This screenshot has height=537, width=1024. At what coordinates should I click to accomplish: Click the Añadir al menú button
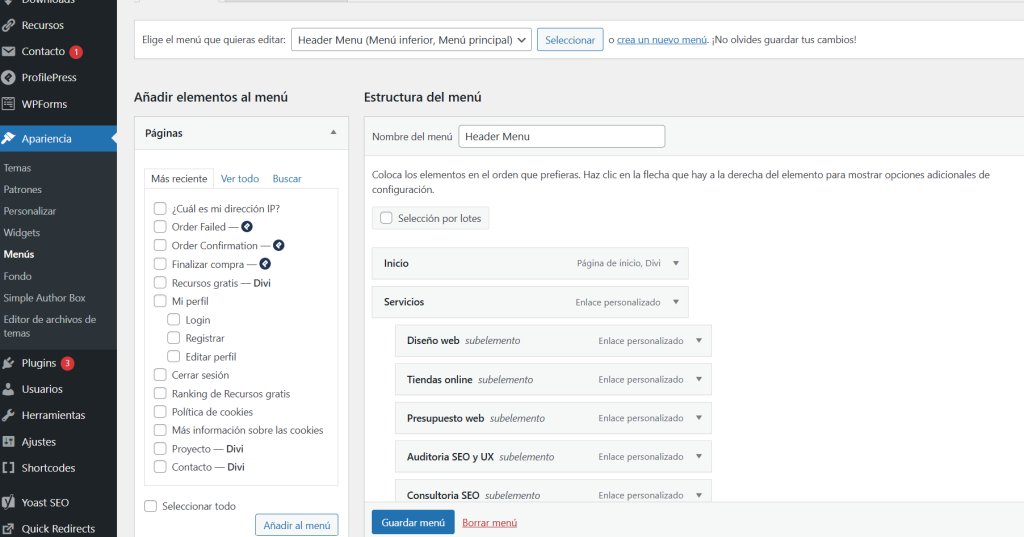point(296,525)
